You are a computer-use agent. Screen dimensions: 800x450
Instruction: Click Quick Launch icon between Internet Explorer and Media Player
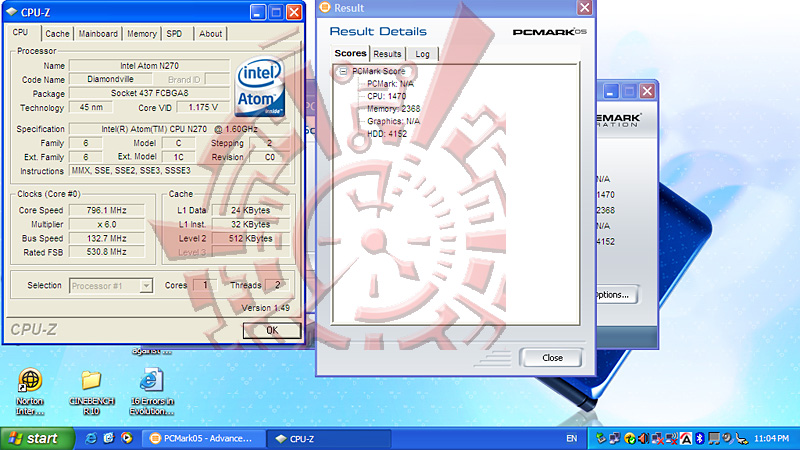click(109, 438)
